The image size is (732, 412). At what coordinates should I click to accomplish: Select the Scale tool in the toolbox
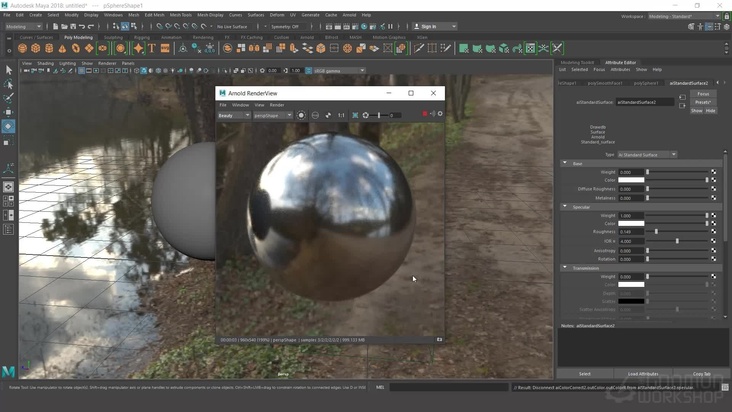point(8,141)
